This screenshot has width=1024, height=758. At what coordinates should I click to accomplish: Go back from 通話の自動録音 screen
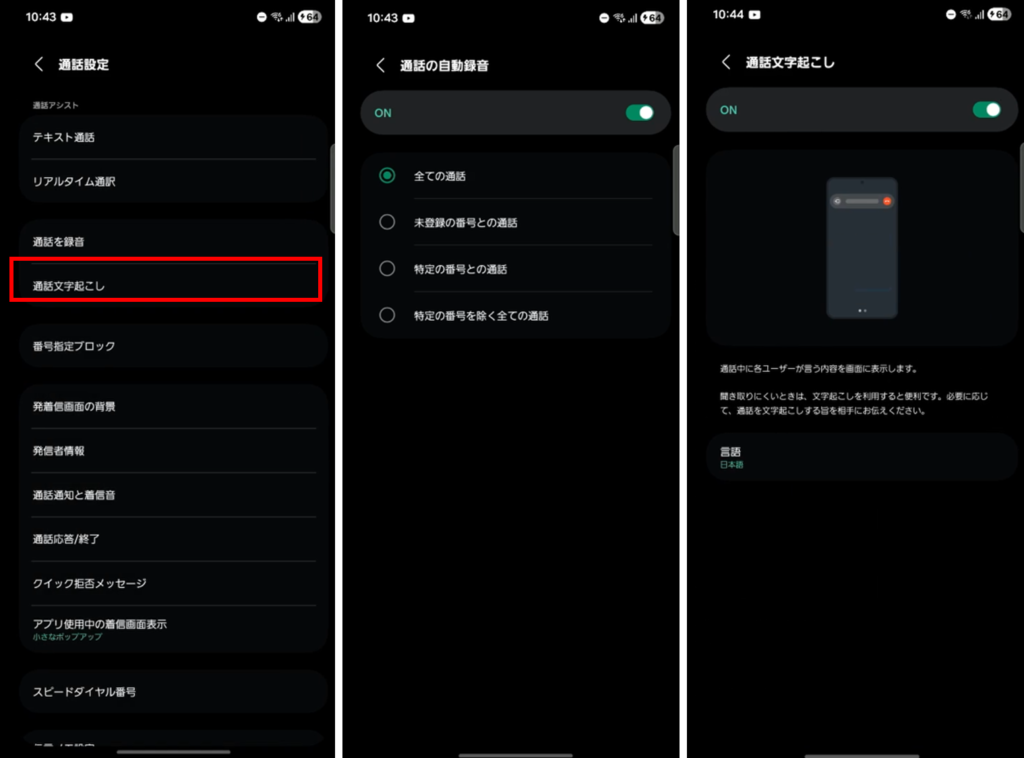381,65
